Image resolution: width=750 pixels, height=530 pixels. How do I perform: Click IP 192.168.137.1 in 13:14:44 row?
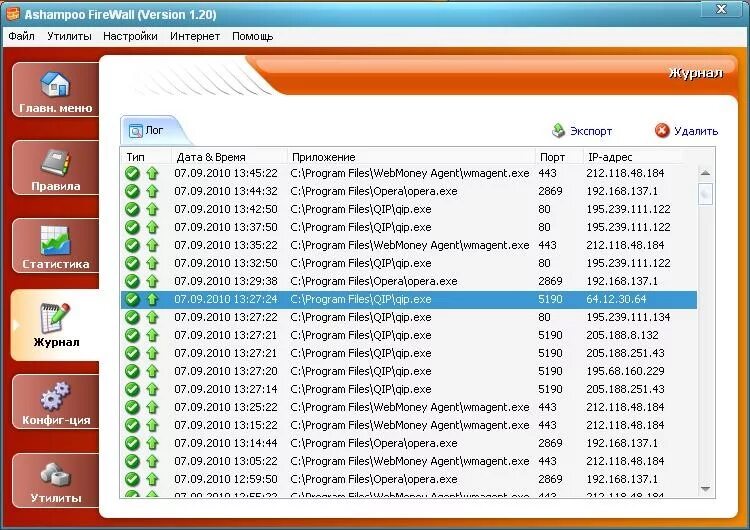[622, 443]
